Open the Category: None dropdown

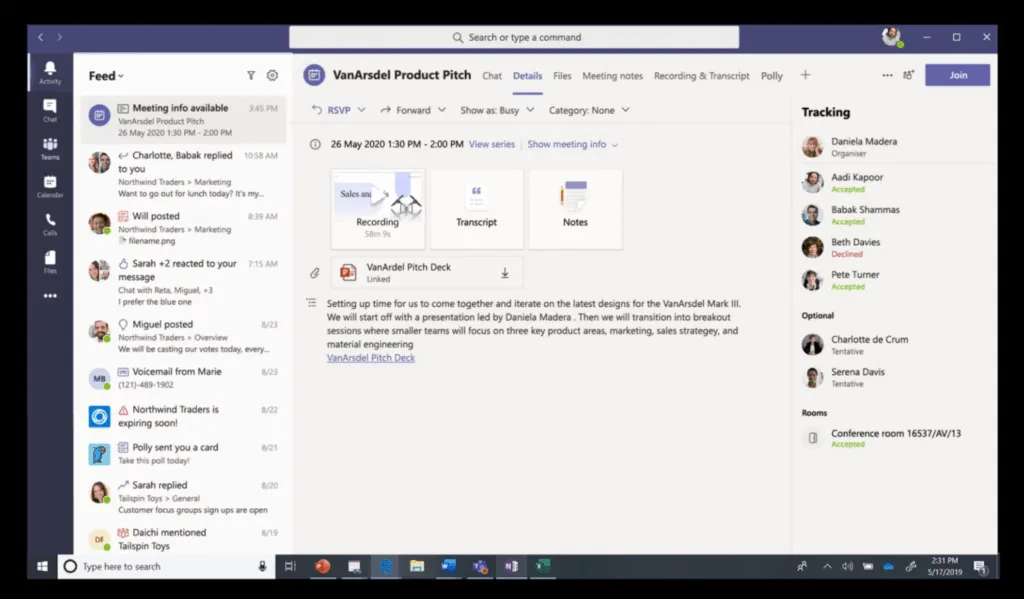588,110
